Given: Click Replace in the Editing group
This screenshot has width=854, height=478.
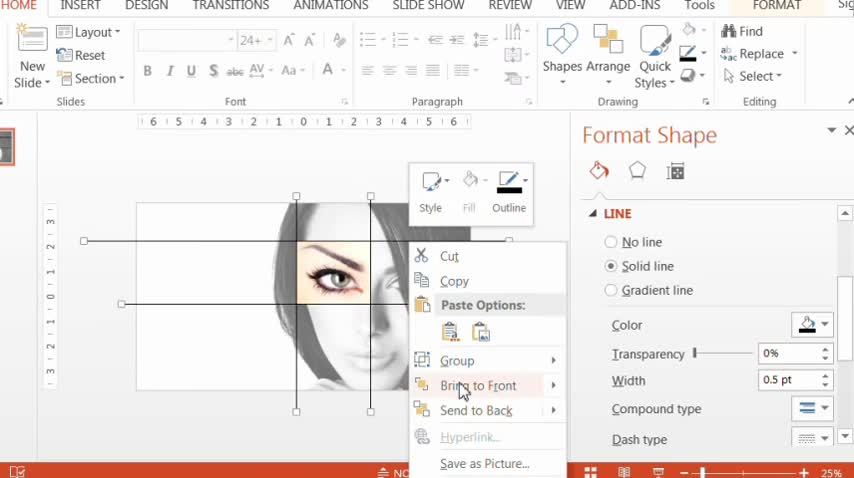Looking at the screenshot, I should click(x=753, y=53).
